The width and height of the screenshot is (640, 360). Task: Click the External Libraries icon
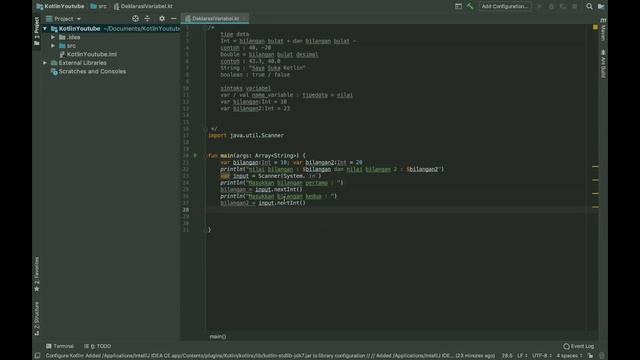[54, 63]
